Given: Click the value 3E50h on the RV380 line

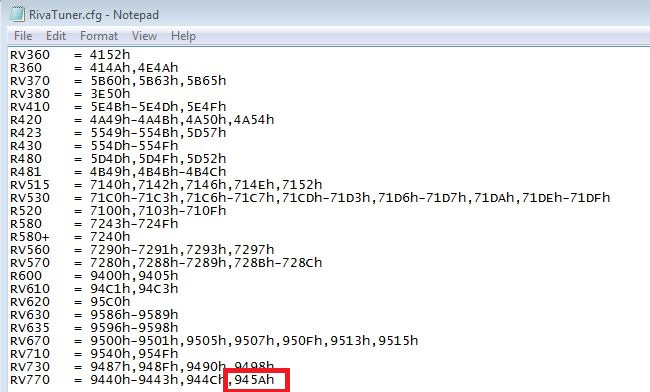Looking at the screenshot, I should click(110, 94).
